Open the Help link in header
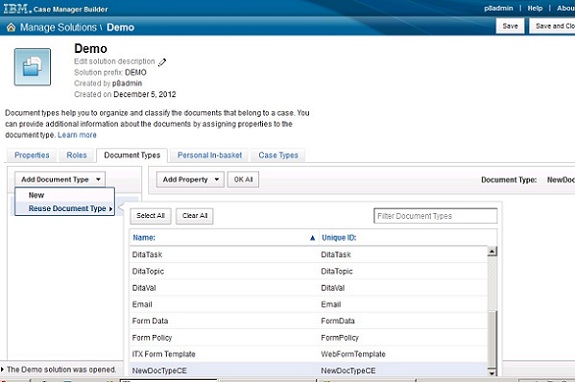 coord(535,8)
